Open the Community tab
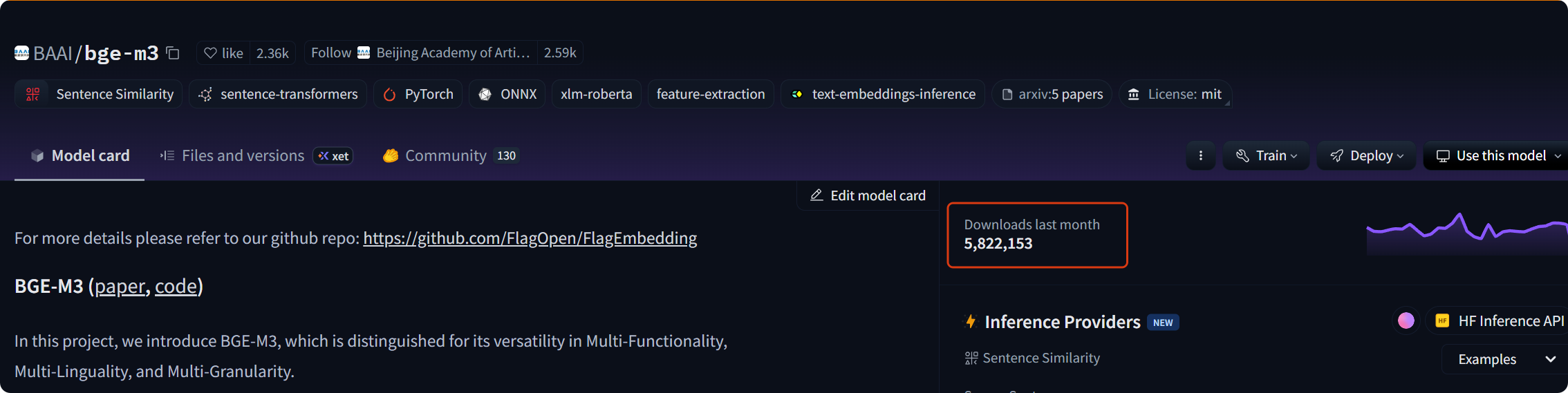The width and height of the screenshot is (1568, 393). point(445,156)
